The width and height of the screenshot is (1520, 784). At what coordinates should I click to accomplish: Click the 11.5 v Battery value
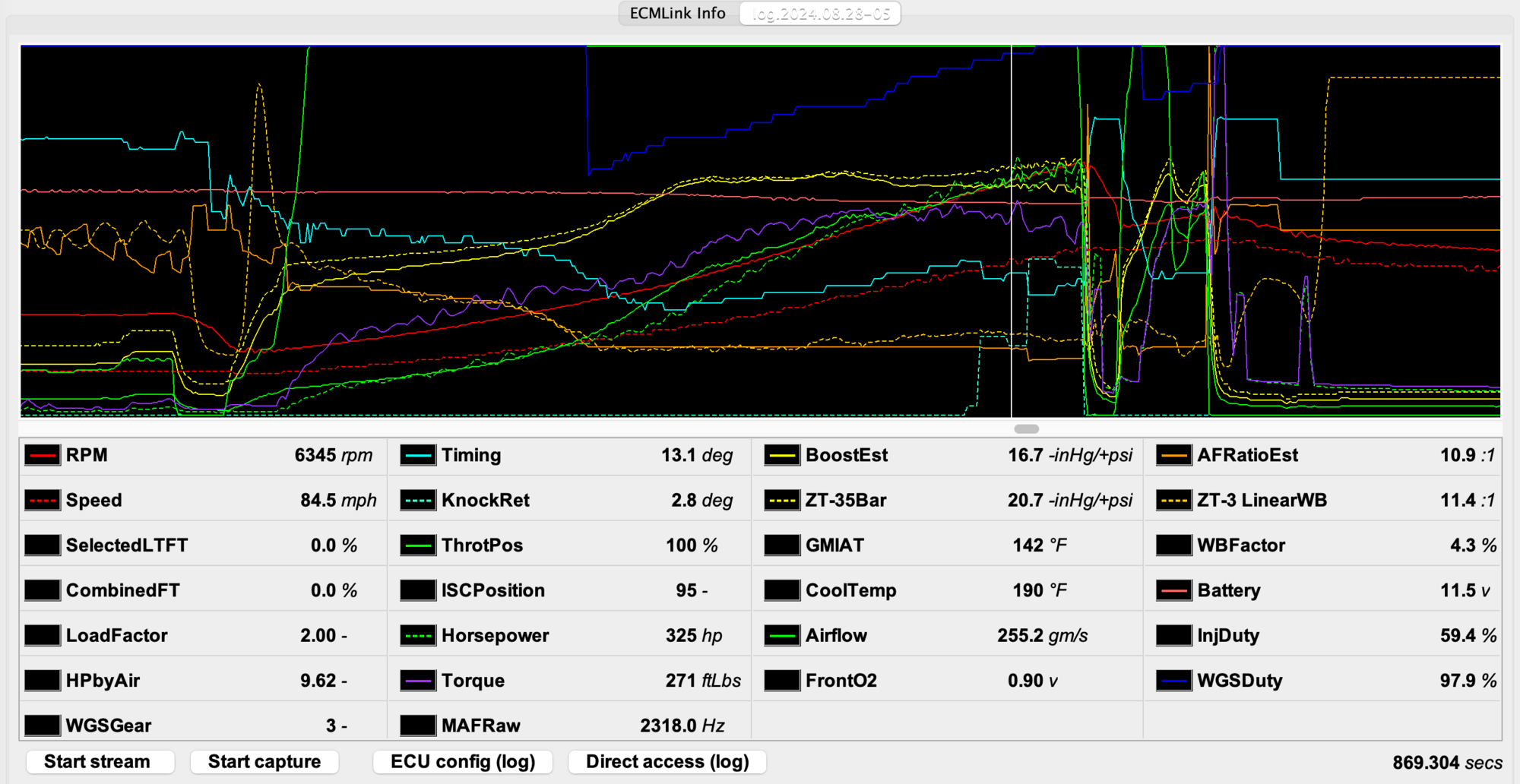(1465, 590)
